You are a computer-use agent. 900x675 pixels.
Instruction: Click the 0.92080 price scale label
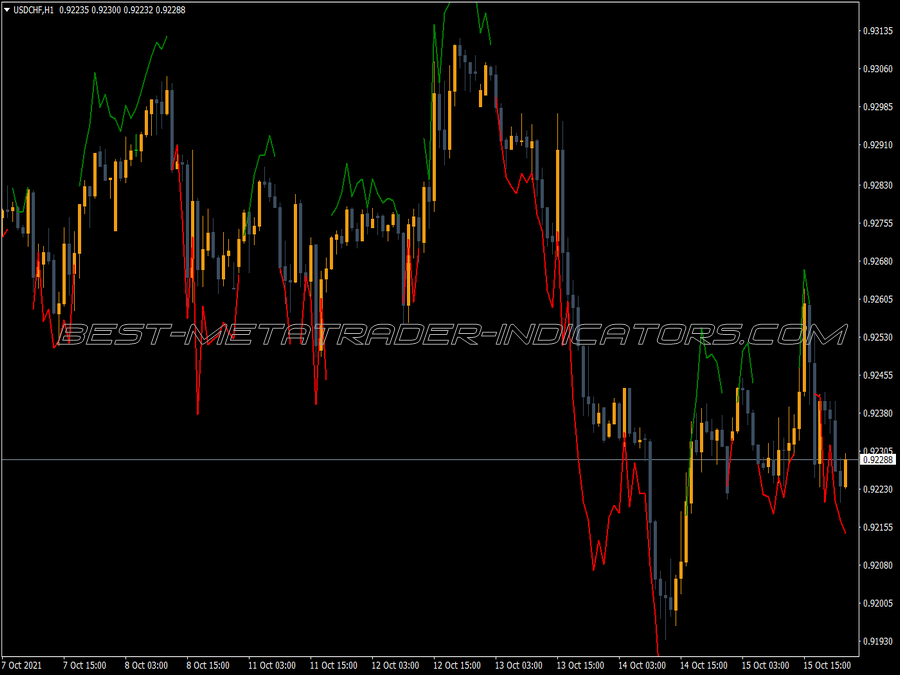click(878, 565)
